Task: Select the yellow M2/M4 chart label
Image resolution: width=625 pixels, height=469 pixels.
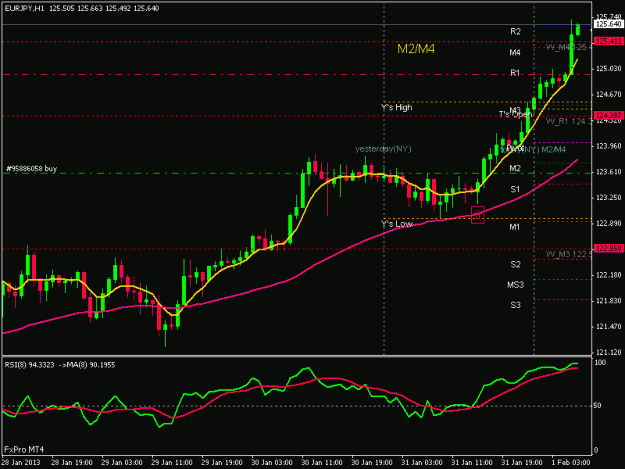Action: point(416,49)
